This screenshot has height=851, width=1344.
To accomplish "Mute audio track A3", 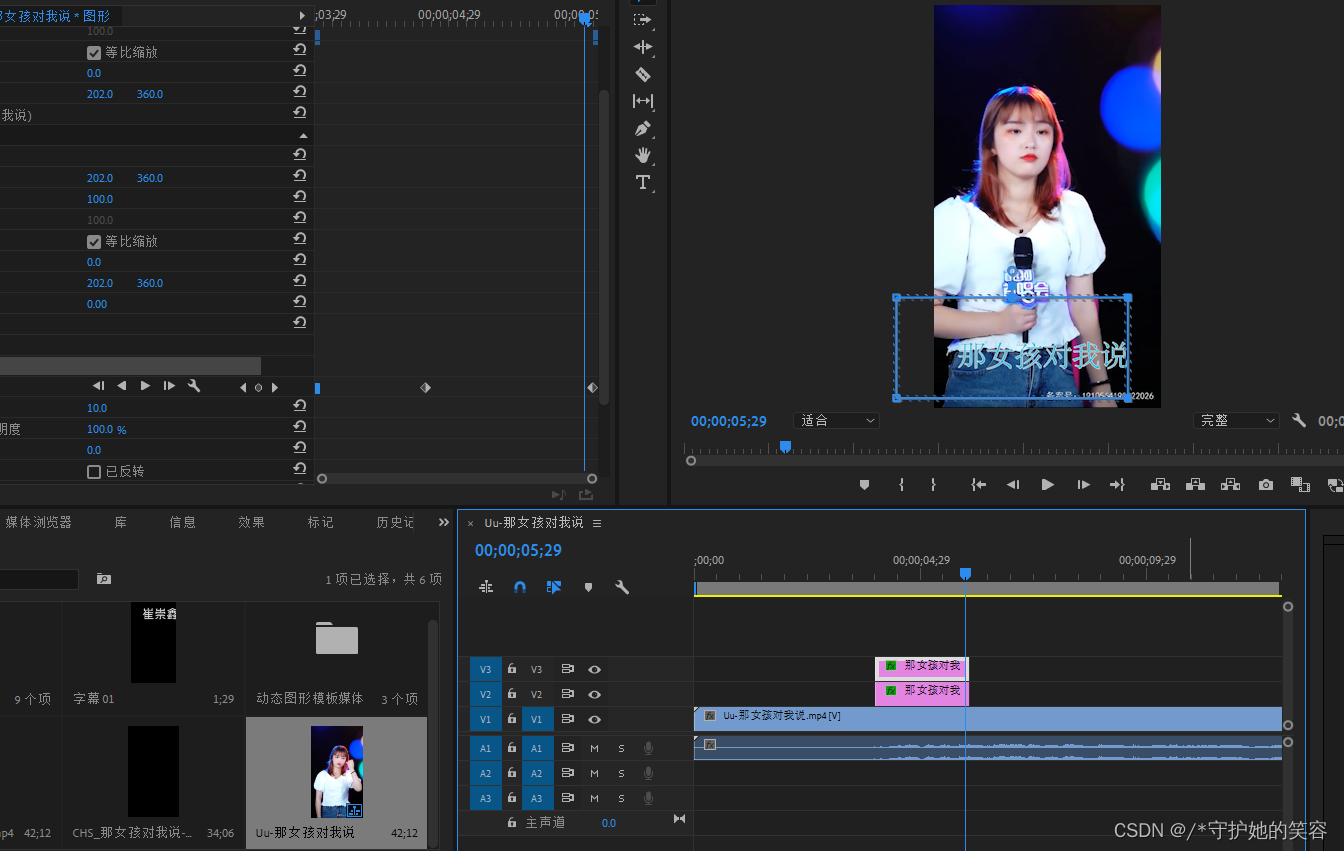I will tap(594, 798).
